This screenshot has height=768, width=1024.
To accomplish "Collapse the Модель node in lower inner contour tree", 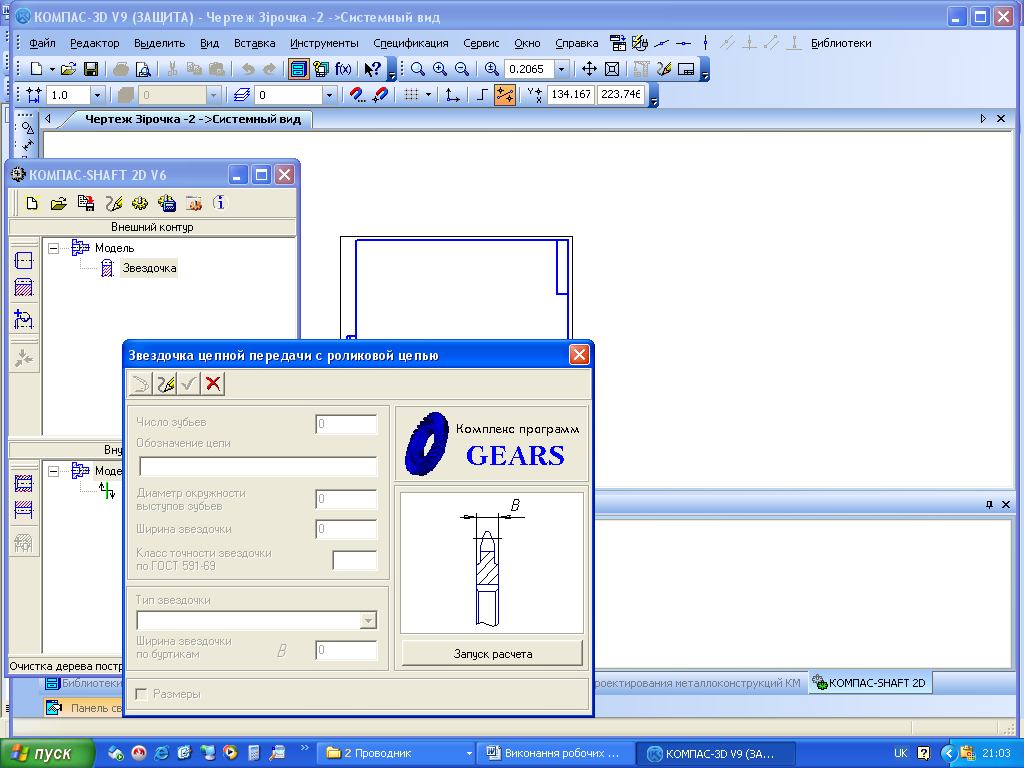I will point(54,471).
